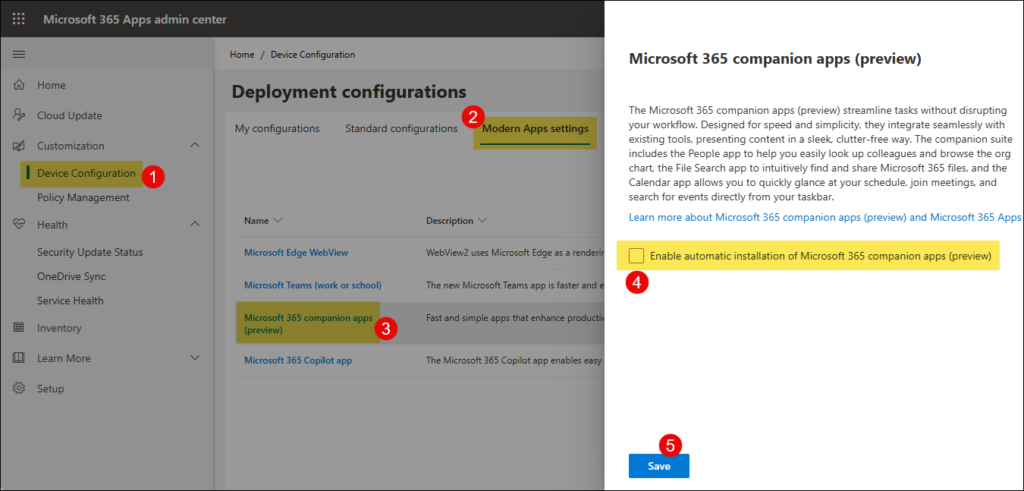The width and height of the screenshot is (1024, 491).
Task: Click the Cloud Update icon
Action: [19, 115]
